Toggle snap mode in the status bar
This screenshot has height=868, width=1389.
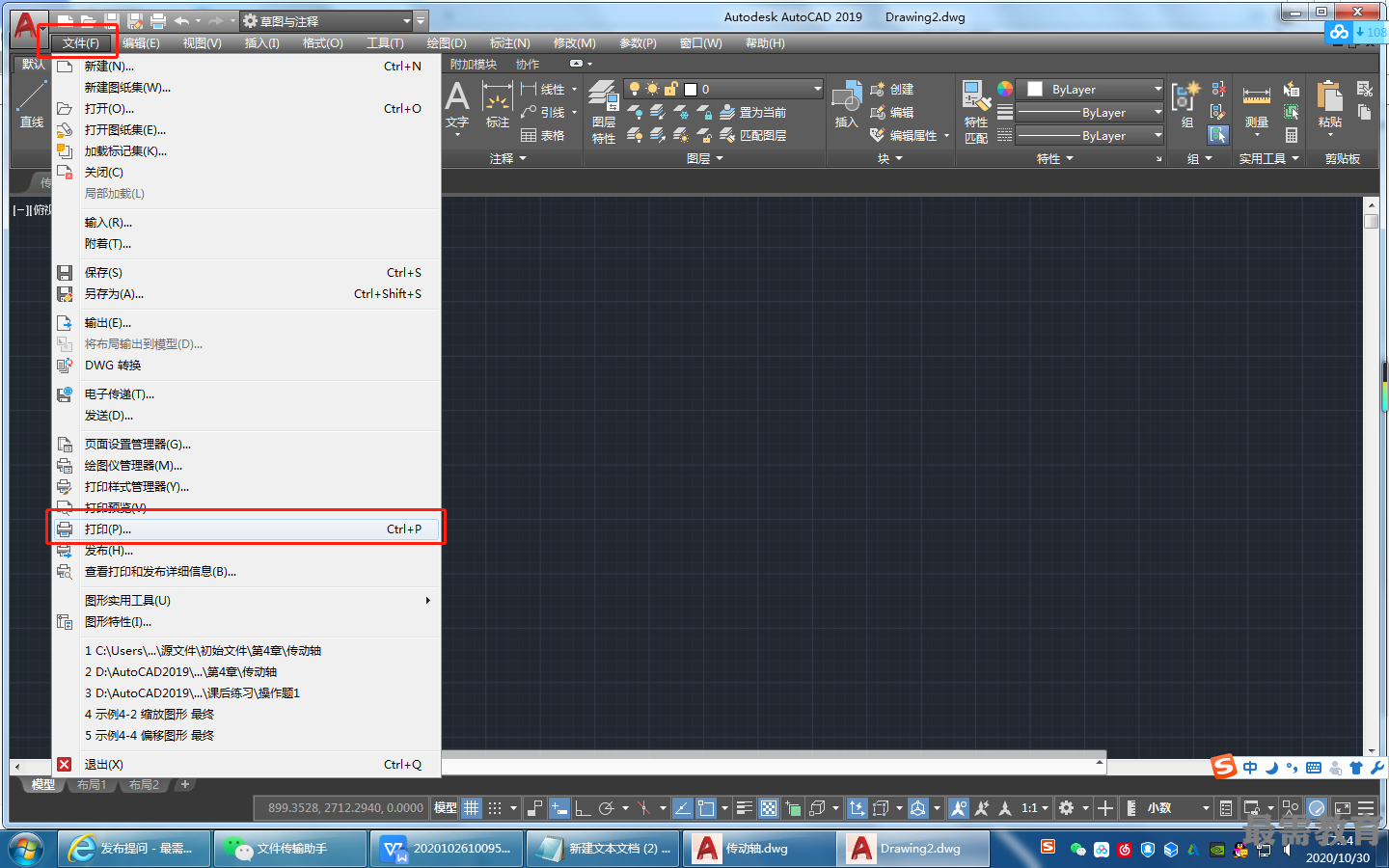(495, 808)
